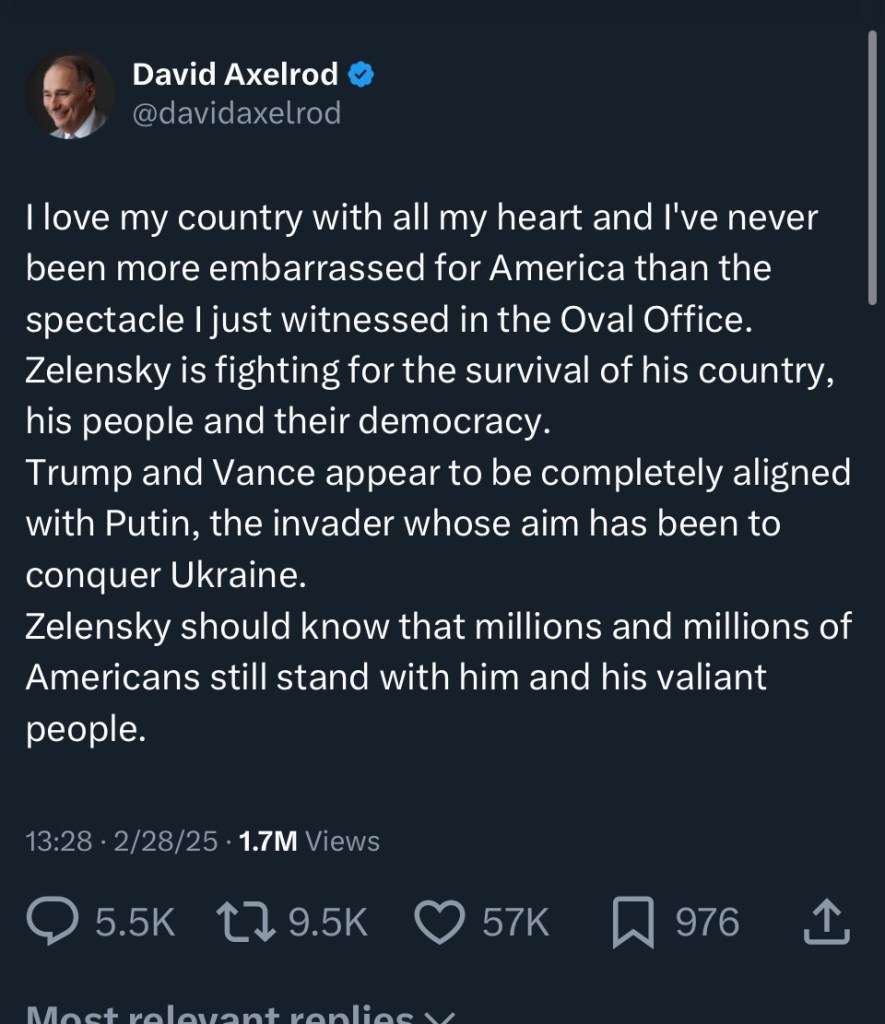Open David Axelrod's profile picture

(x=69, y=96)
